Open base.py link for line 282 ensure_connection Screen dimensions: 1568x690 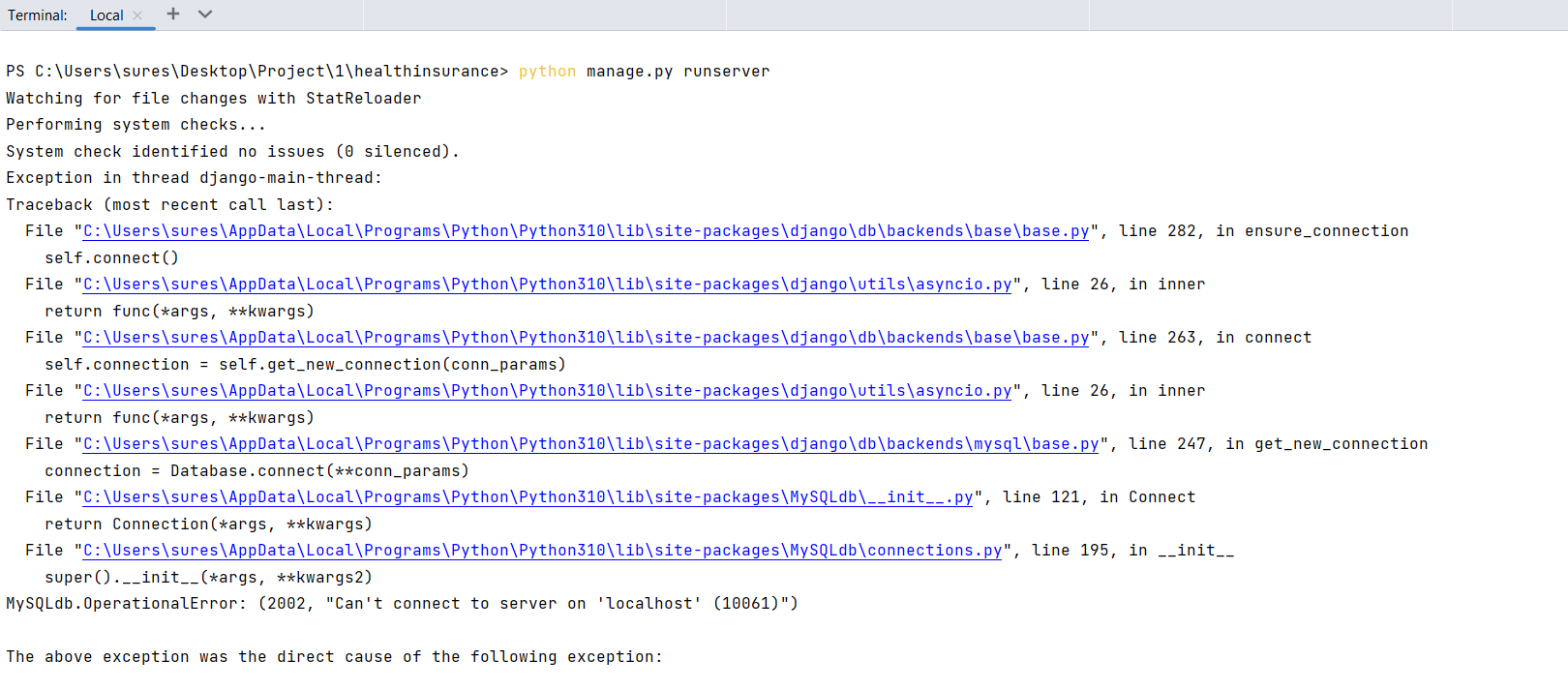tap(586, 231)
